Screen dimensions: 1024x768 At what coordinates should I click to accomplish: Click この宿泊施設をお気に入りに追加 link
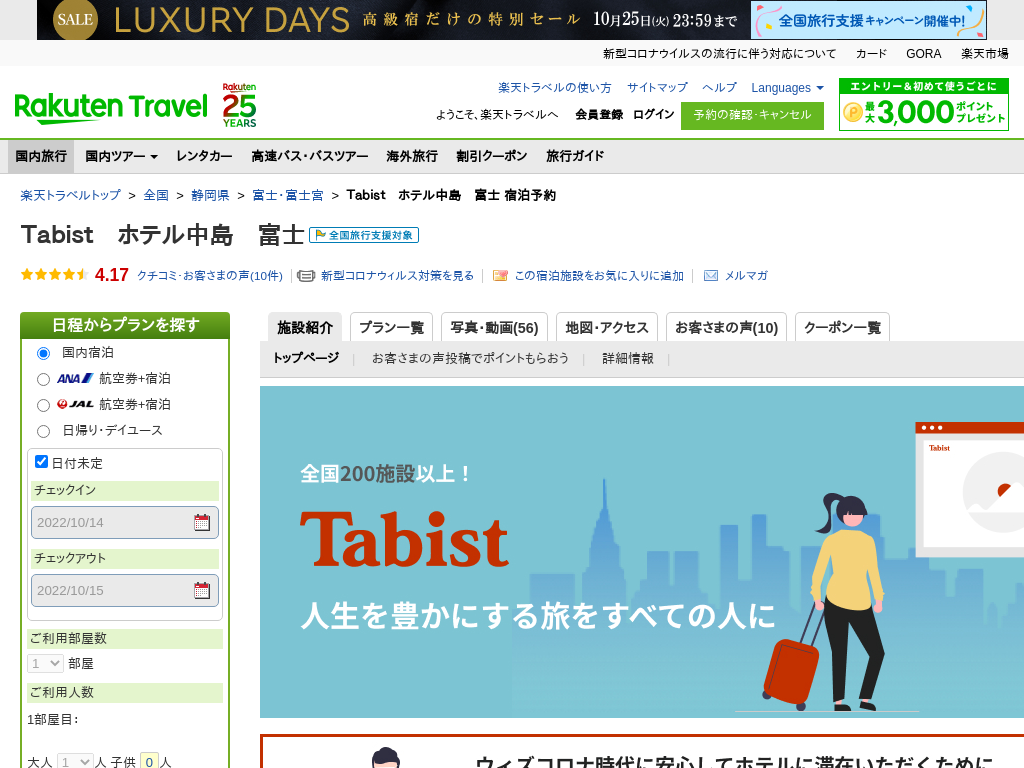[x=599, y=276]
